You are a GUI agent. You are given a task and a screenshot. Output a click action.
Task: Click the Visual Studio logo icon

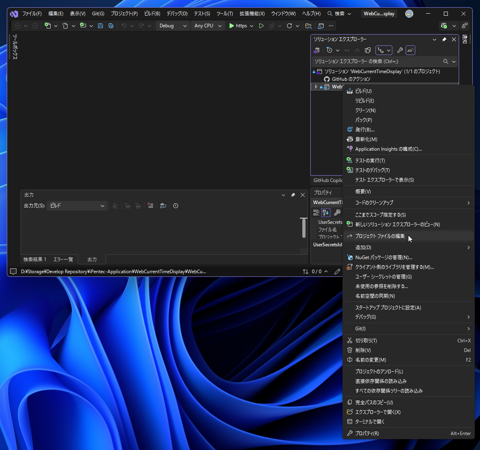click(x=14, y=14)
